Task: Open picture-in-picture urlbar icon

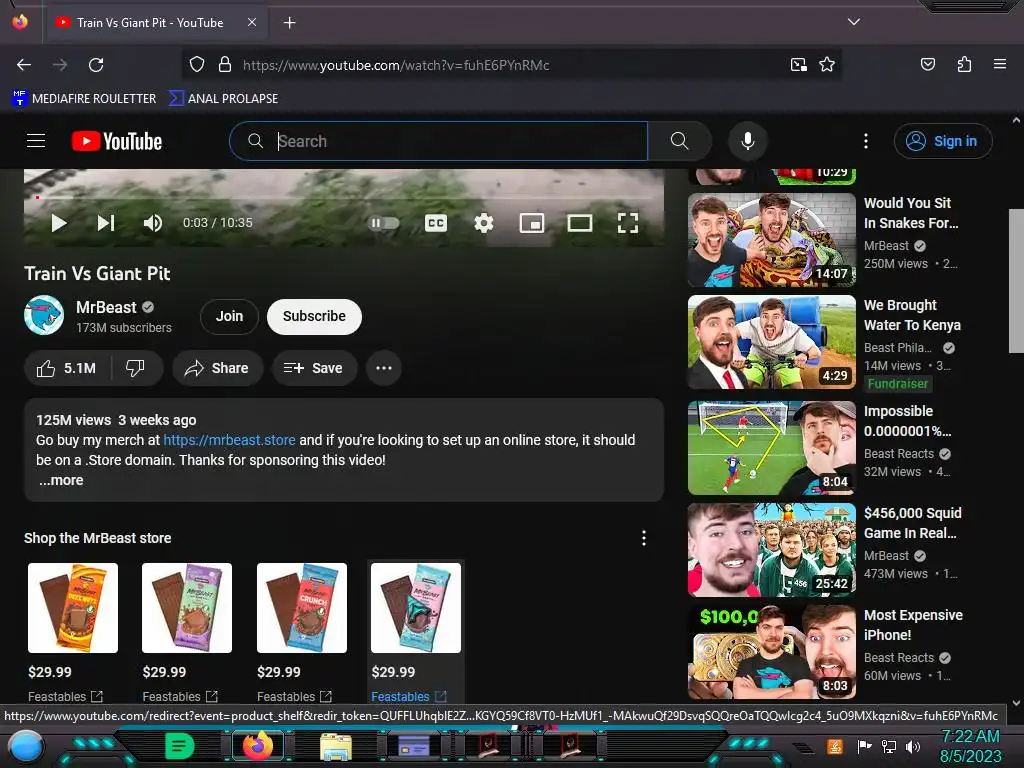Action: tap(798, 65)
